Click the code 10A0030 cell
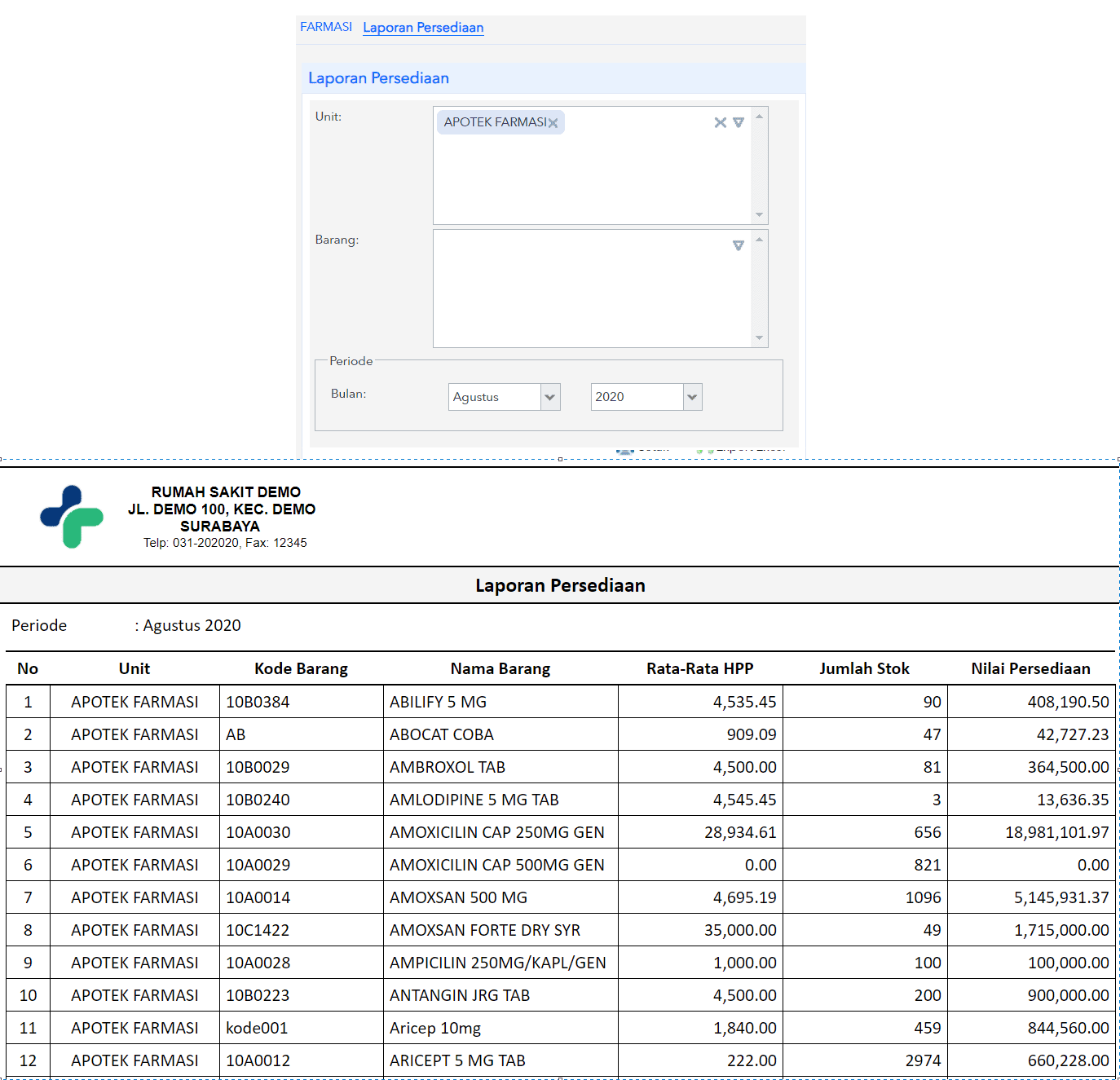Viewport: 1120px width, 1080px height. pos(302,832)
